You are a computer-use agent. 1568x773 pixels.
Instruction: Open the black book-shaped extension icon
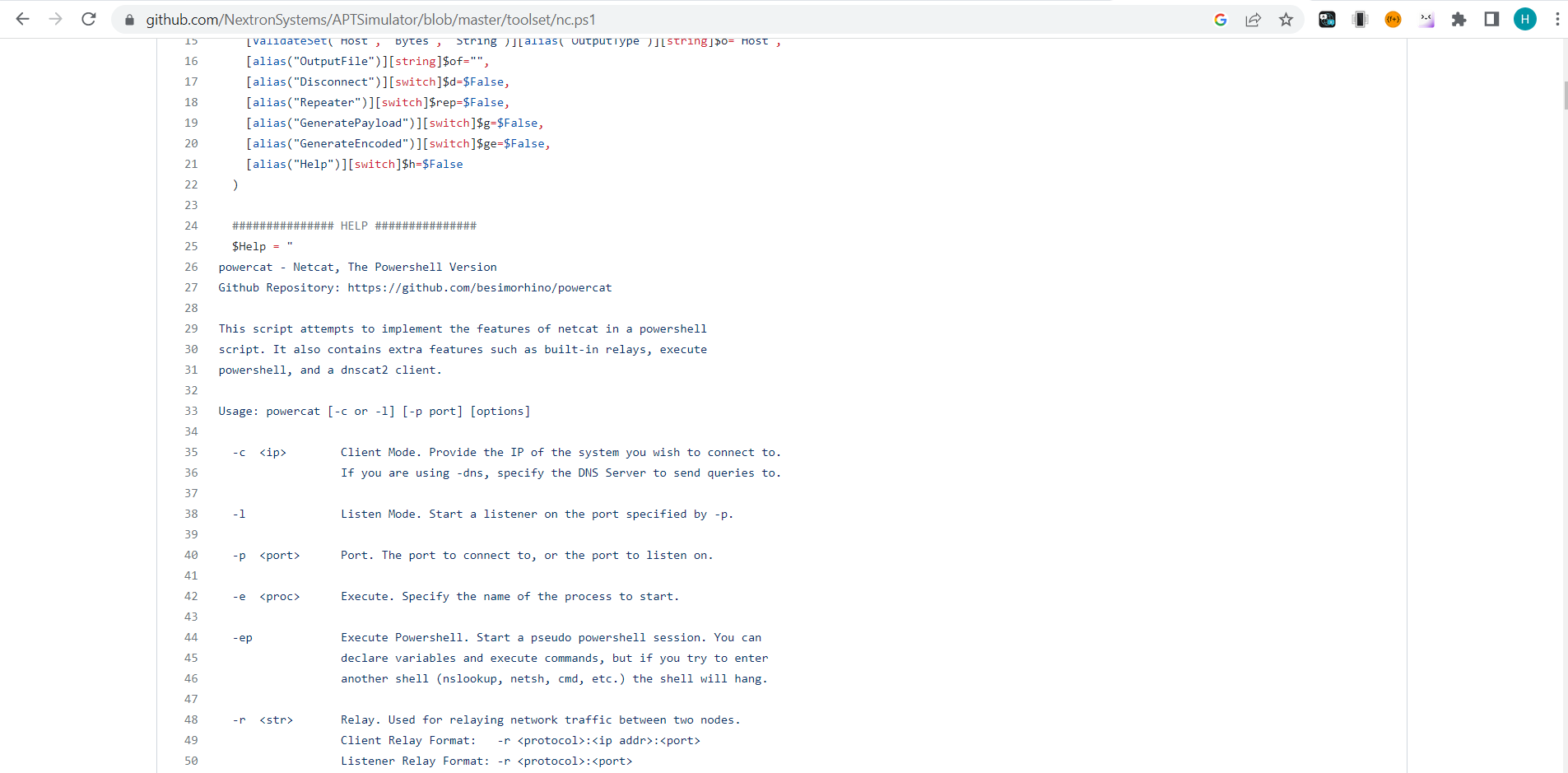(x=1360, y=20)
